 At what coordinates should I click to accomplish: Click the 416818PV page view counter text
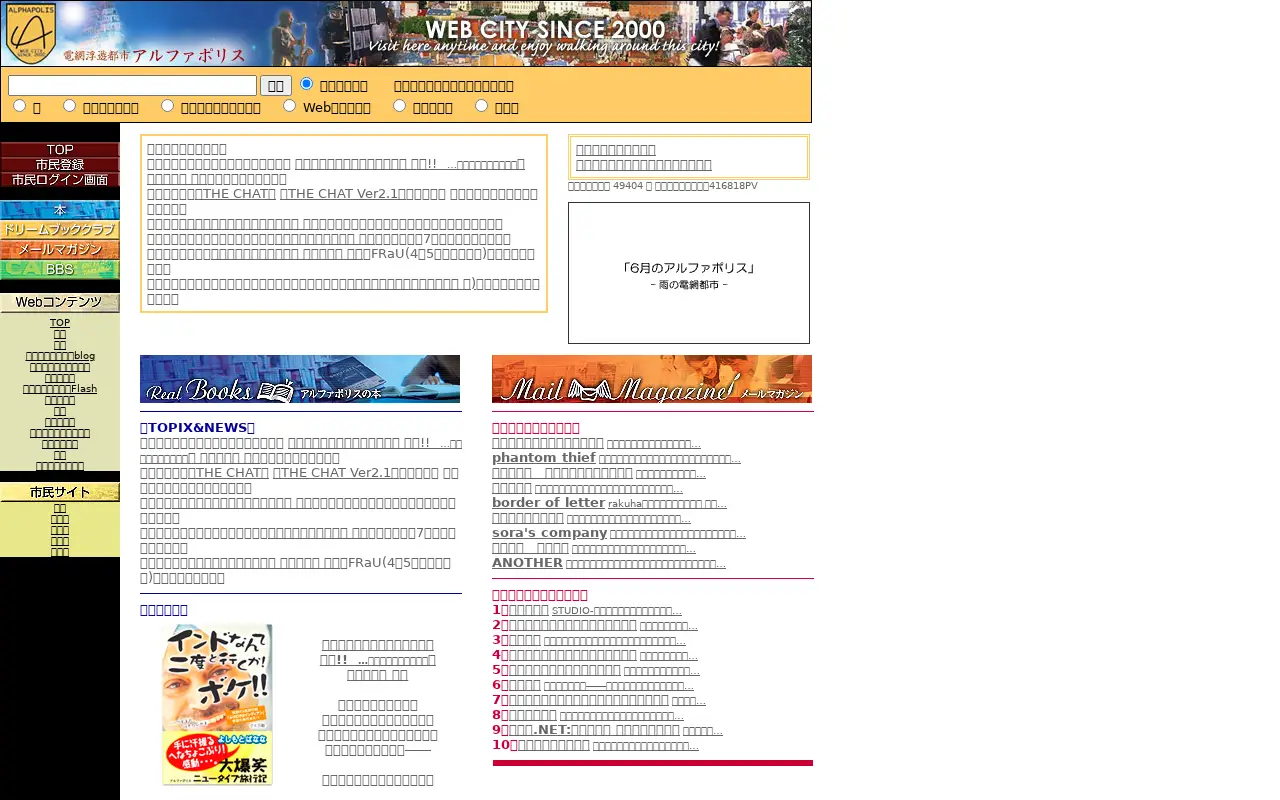[x=733, y=186]
